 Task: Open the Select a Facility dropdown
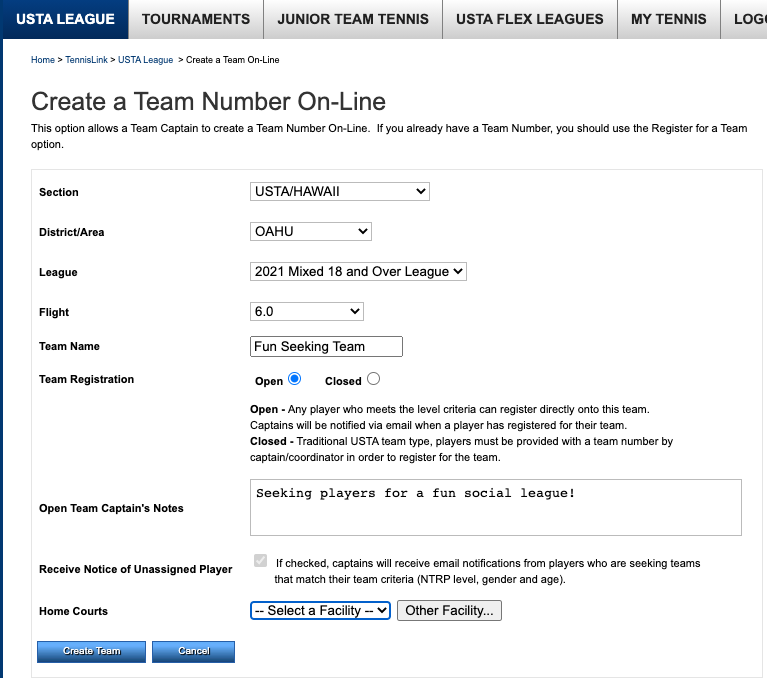320,610
